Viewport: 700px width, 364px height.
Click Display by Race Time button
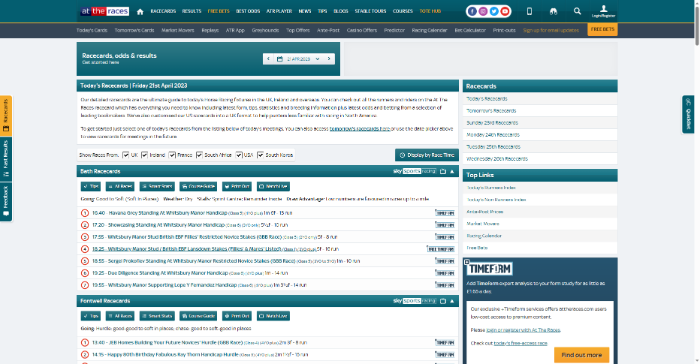tap(427, 155)
